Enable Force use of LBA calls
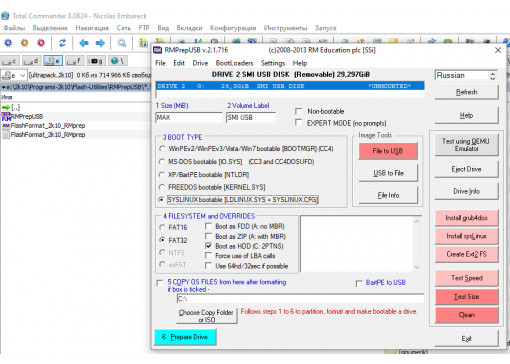The image size is (510, 364). [208, 256]
